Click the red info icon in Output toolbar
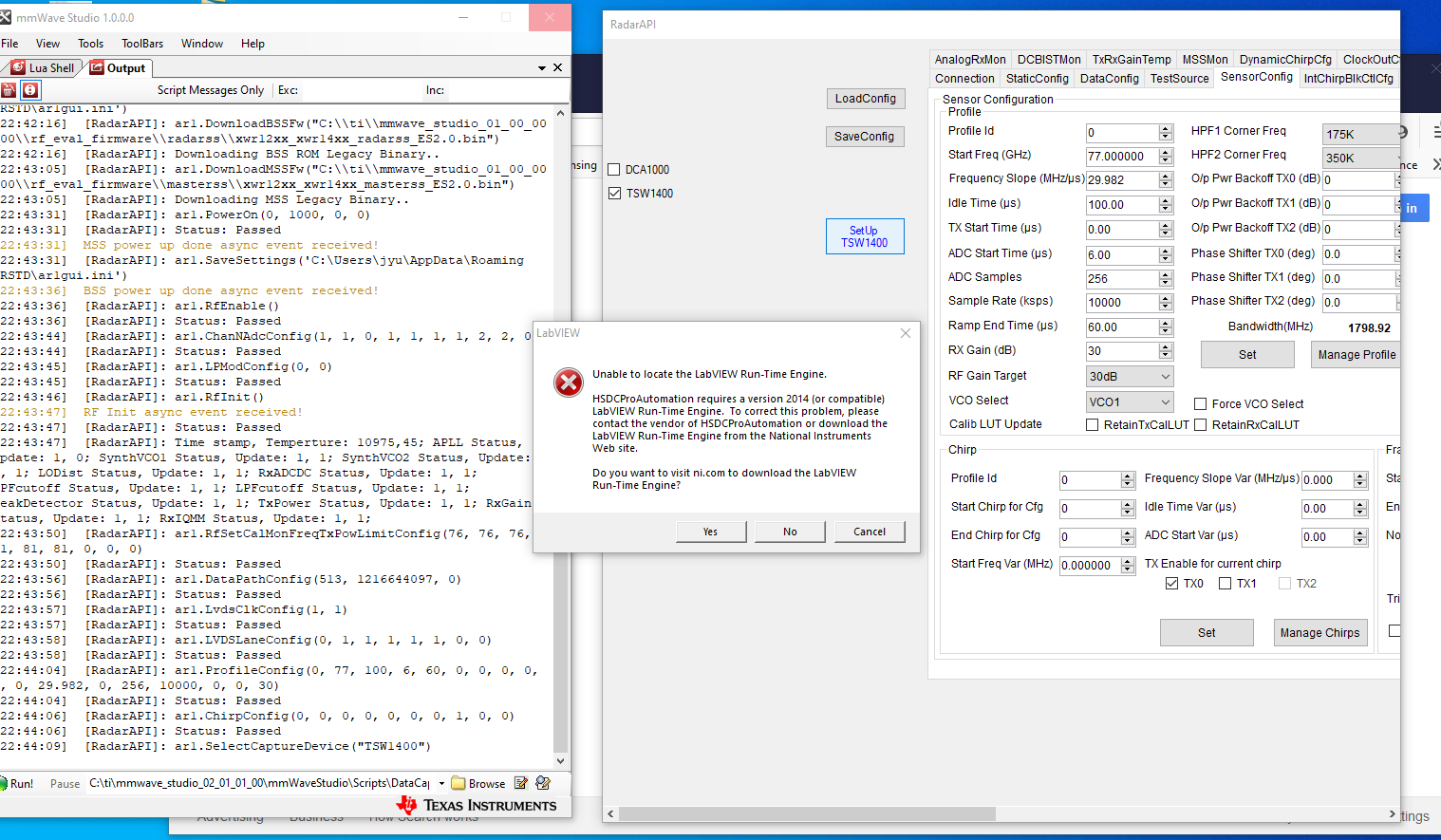This screenshot has width=1441, height=840. pos(30,90)
